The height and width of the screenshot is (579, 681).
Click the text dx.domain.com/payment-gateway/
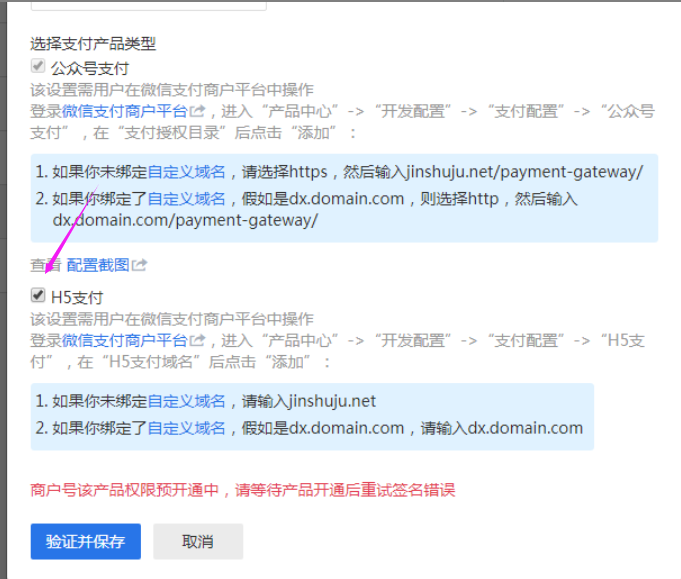tap(185, 220)
